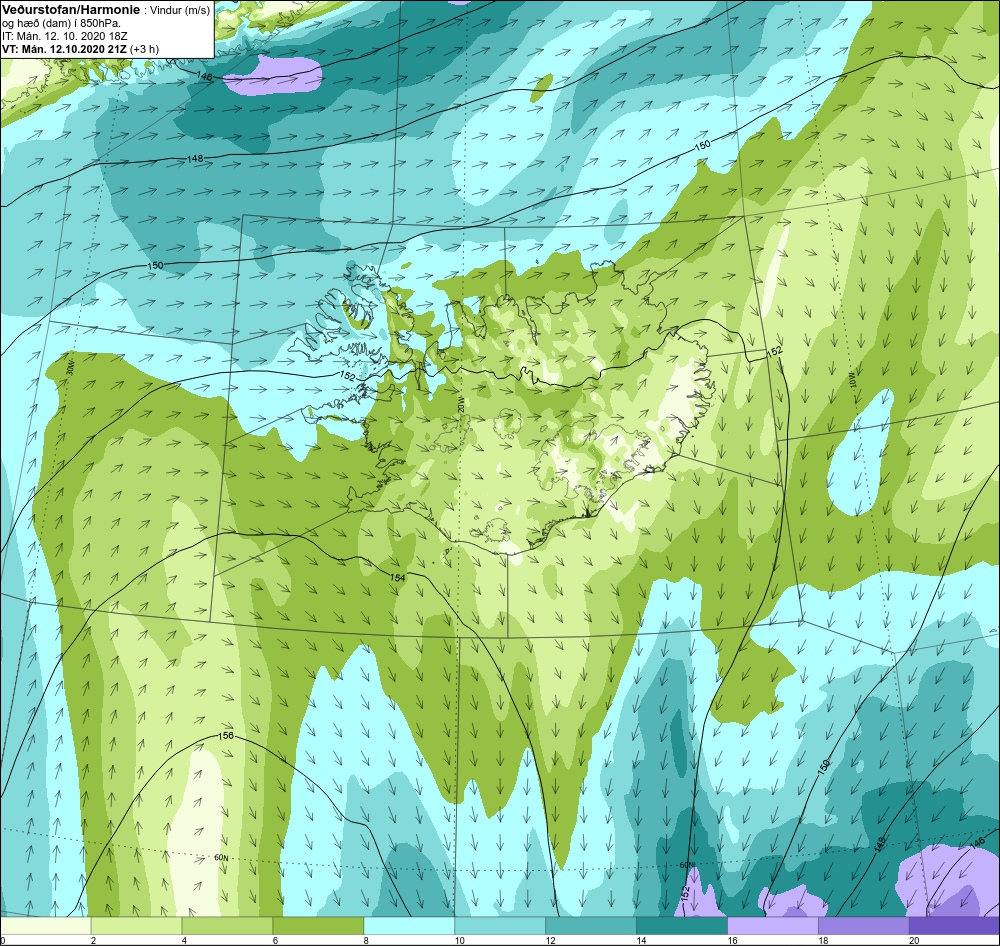The width and height of the screenshot is (1000, 946).
Task: Click the "154" contour label south of Iceland
Action: [x=397, y=577]
